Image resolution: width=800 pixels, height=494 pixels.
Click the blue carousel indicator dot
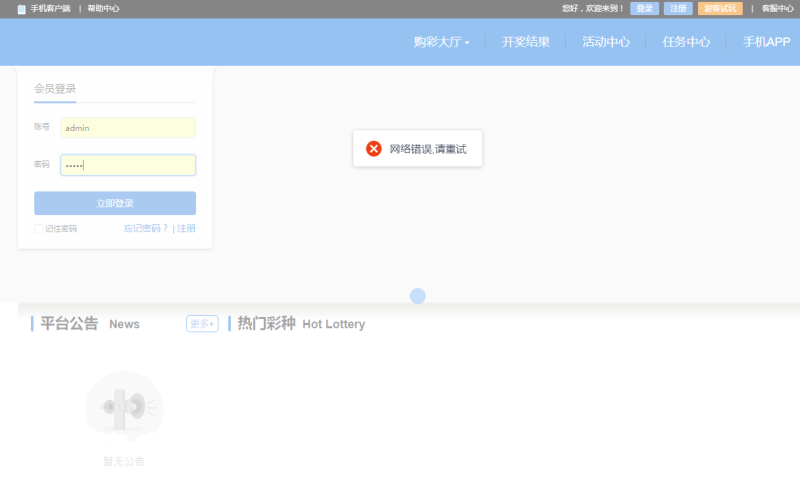(x=418, y=296)
